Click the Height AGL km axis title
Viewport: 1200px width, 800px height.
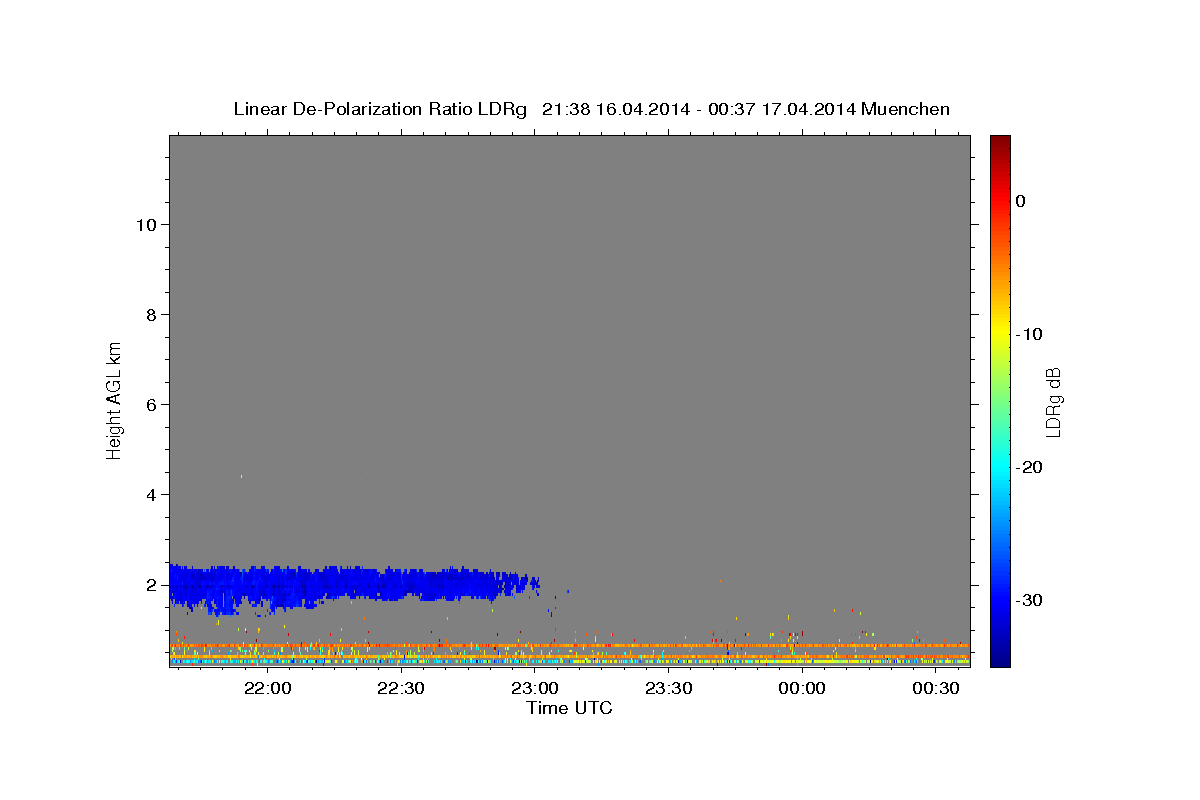pyautogui.click(x=114, y=399)
